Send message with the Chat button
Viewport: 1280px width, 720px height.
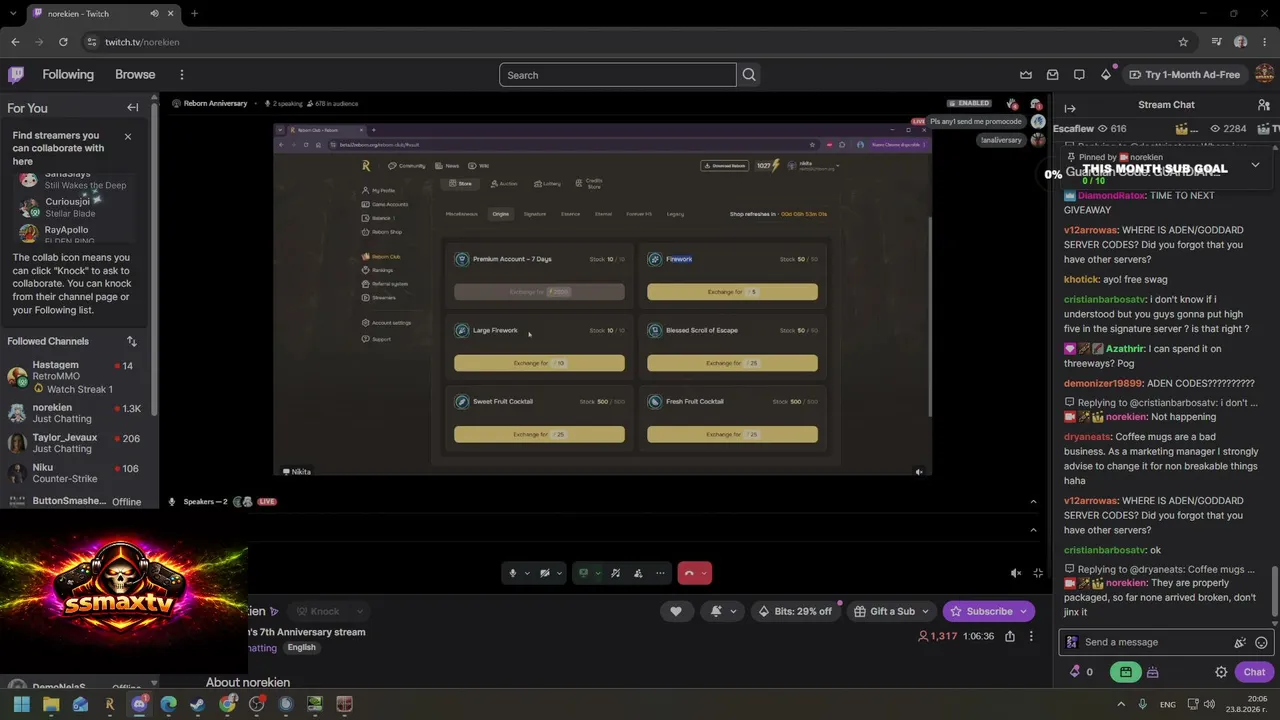(1254, 672)
